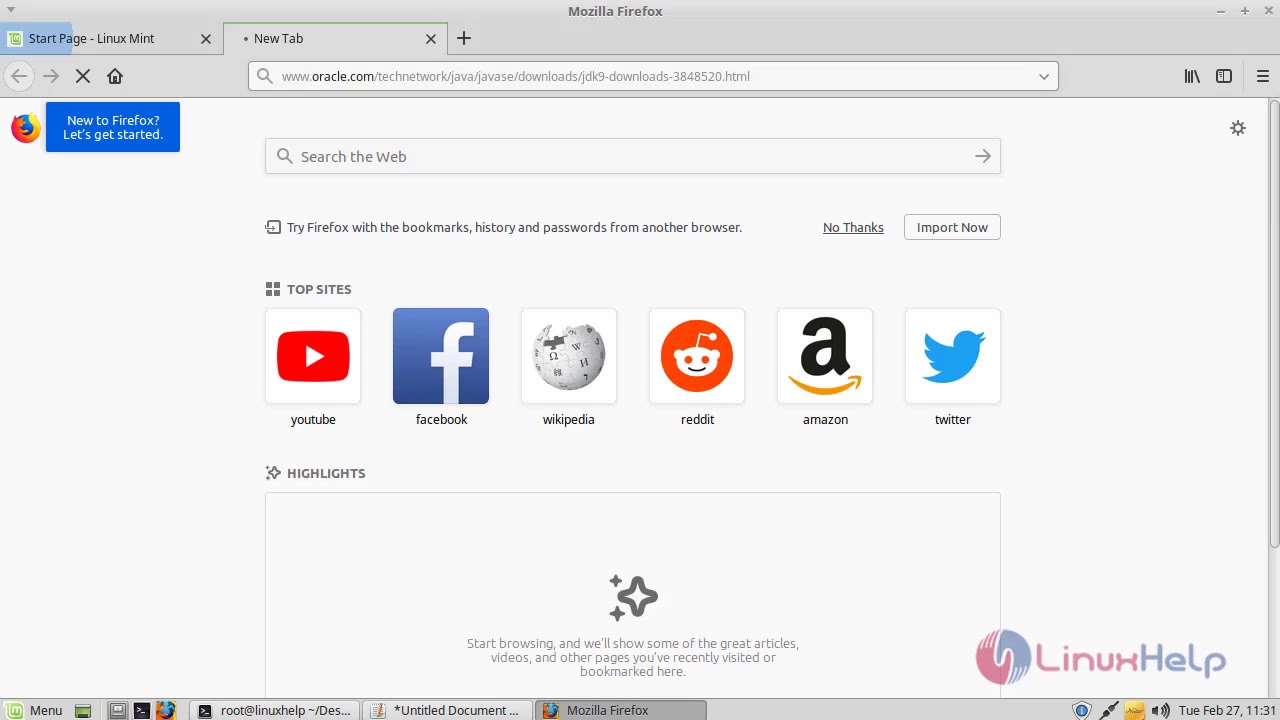Click the page vertical scrollbar

tap(1274, 323)
